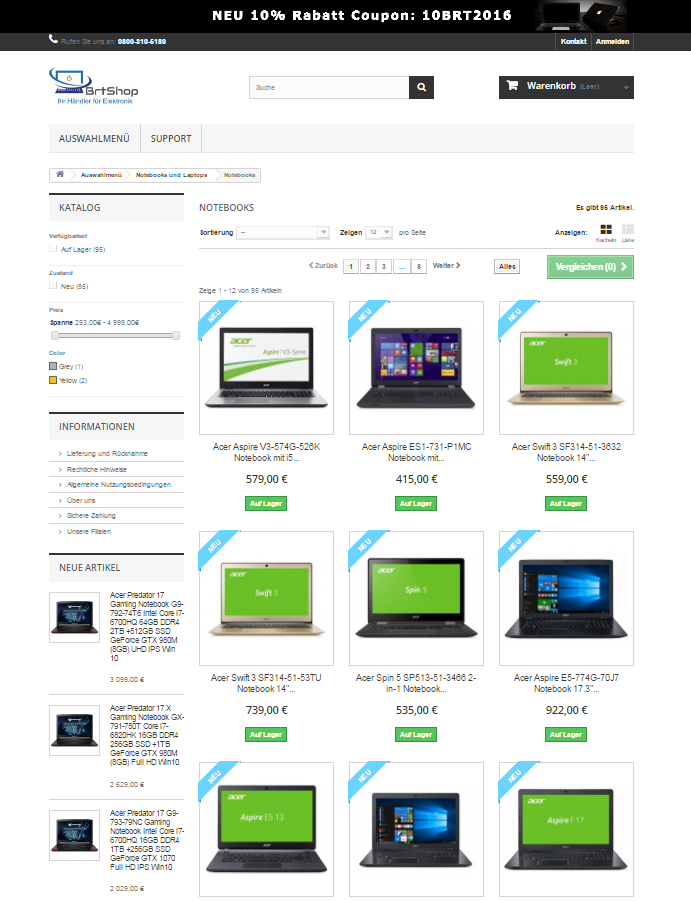Go to page 8 of results
The width and height of the screenshot is (691, 901).
click(x=419, y=267)
